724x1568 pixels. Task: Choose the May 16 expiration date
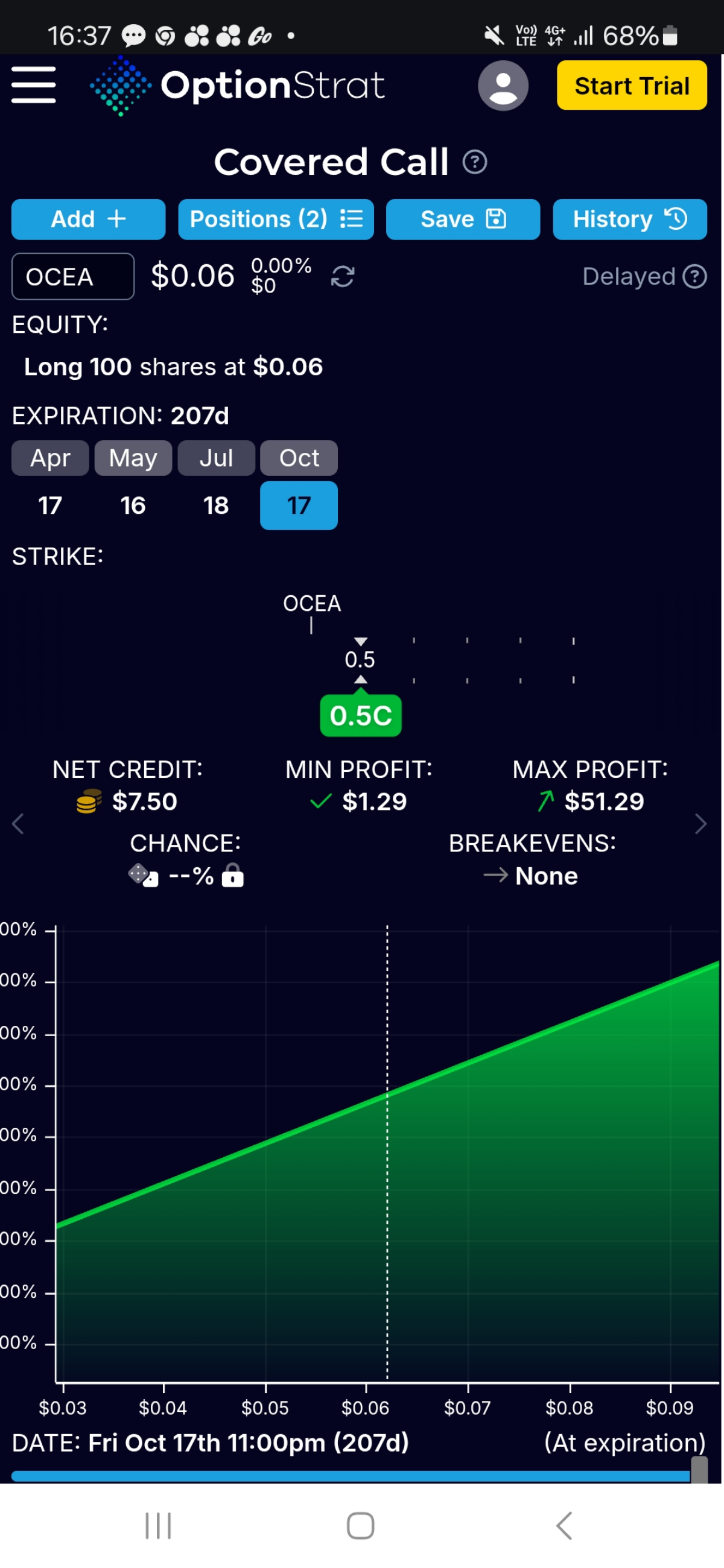[x=133, y=505]
